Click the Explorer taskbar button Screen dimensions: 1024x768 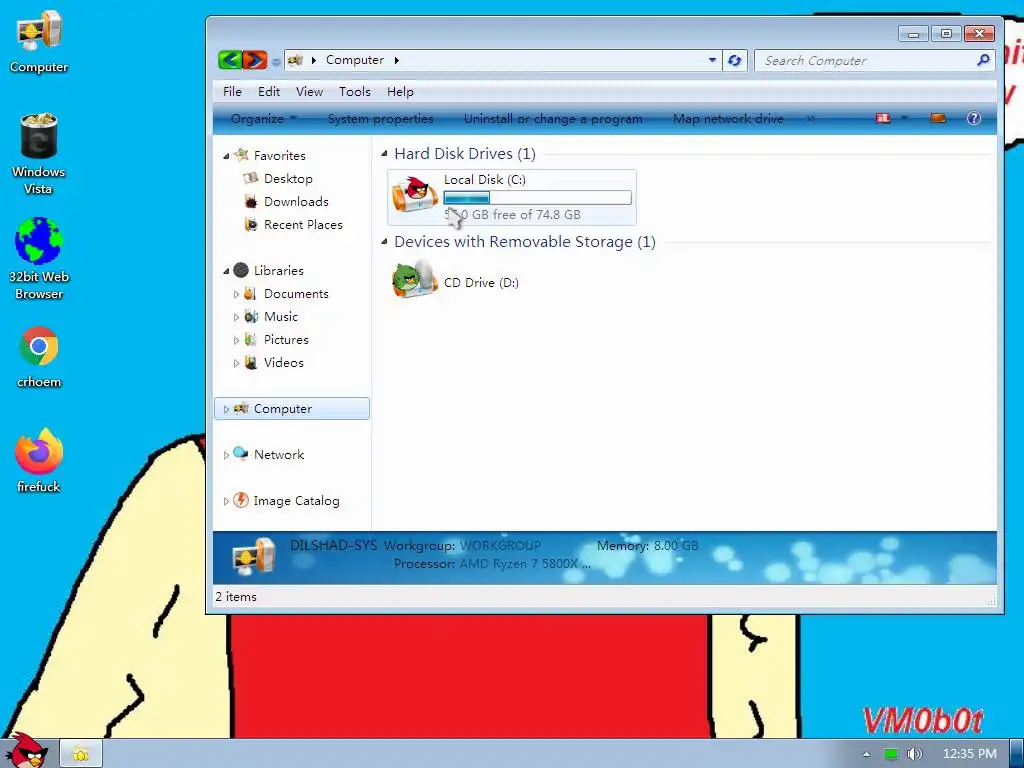[x=81, y=754]
